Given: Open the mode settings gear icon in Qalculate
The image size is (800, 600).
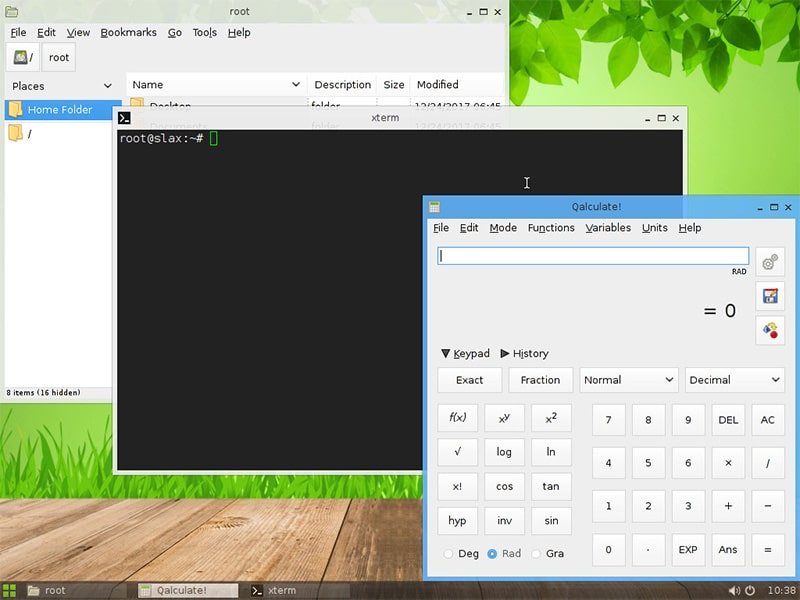Looking at the screenshot, I should [x=769, y=261].
